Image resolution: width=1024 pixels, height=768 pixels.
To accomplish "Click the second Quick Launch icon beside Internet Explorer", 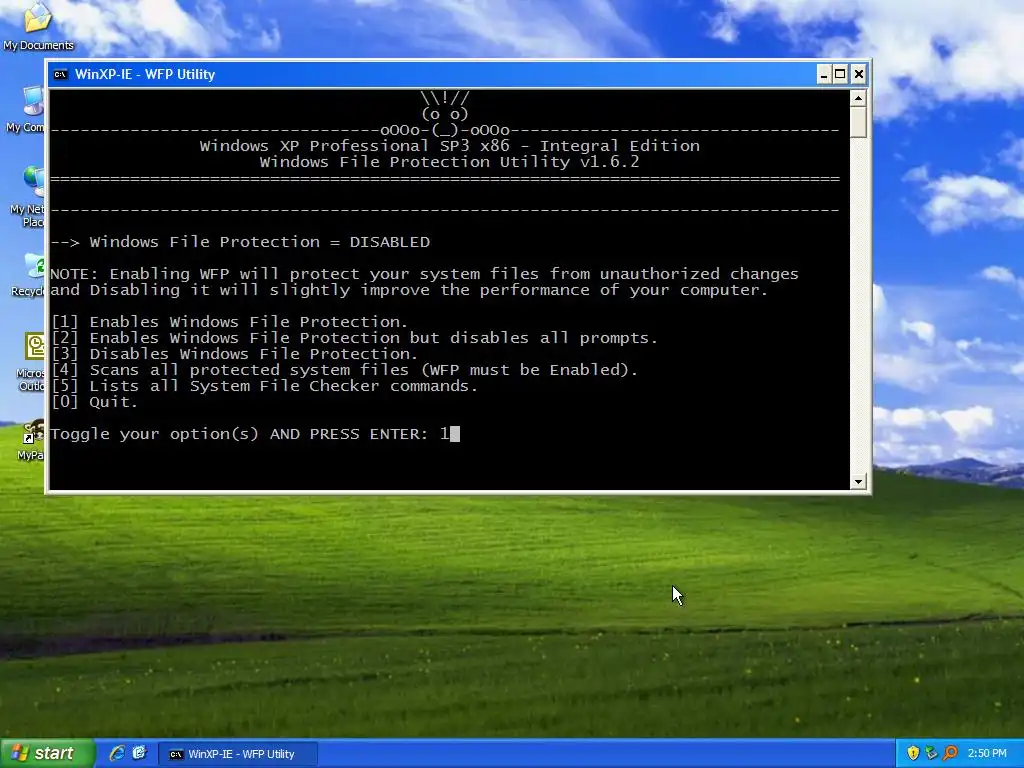I will point(139,753).
